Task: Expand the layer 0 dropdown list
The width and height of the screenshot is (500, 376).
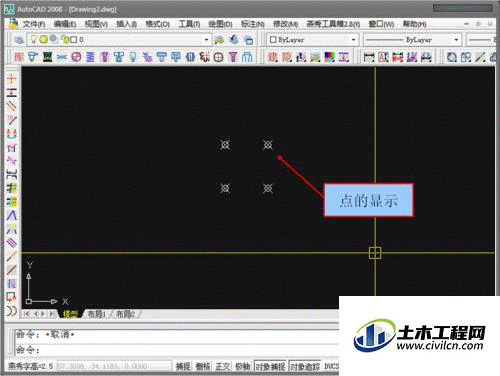Action: (x=206, y=40)
